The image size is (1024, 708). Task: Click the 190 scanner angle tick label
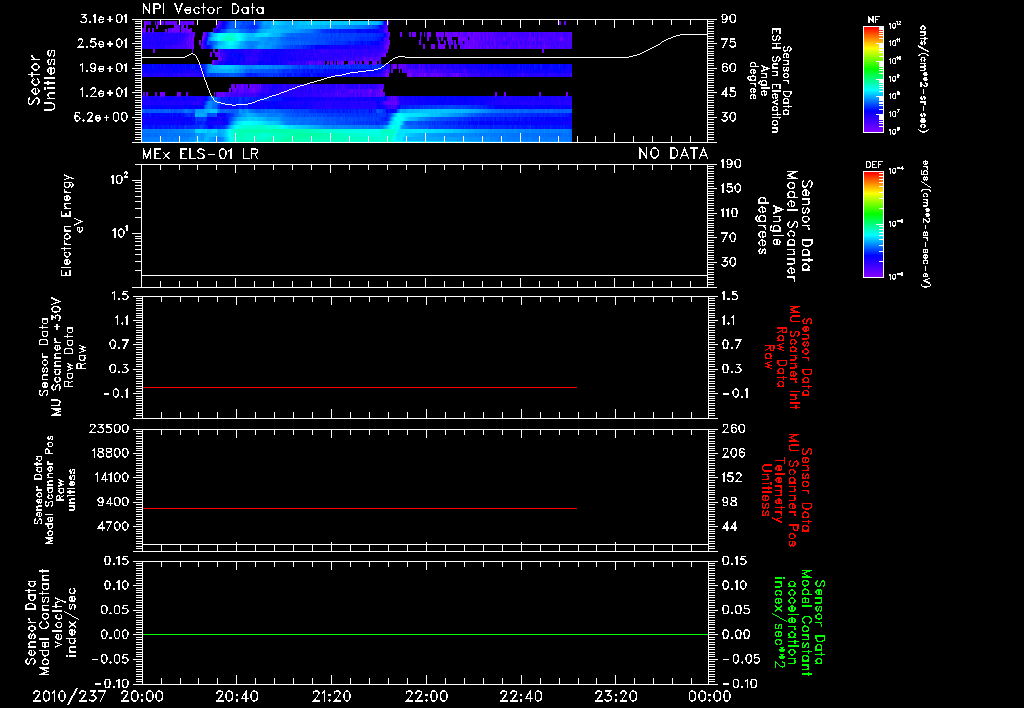click(x=731, y=163)
